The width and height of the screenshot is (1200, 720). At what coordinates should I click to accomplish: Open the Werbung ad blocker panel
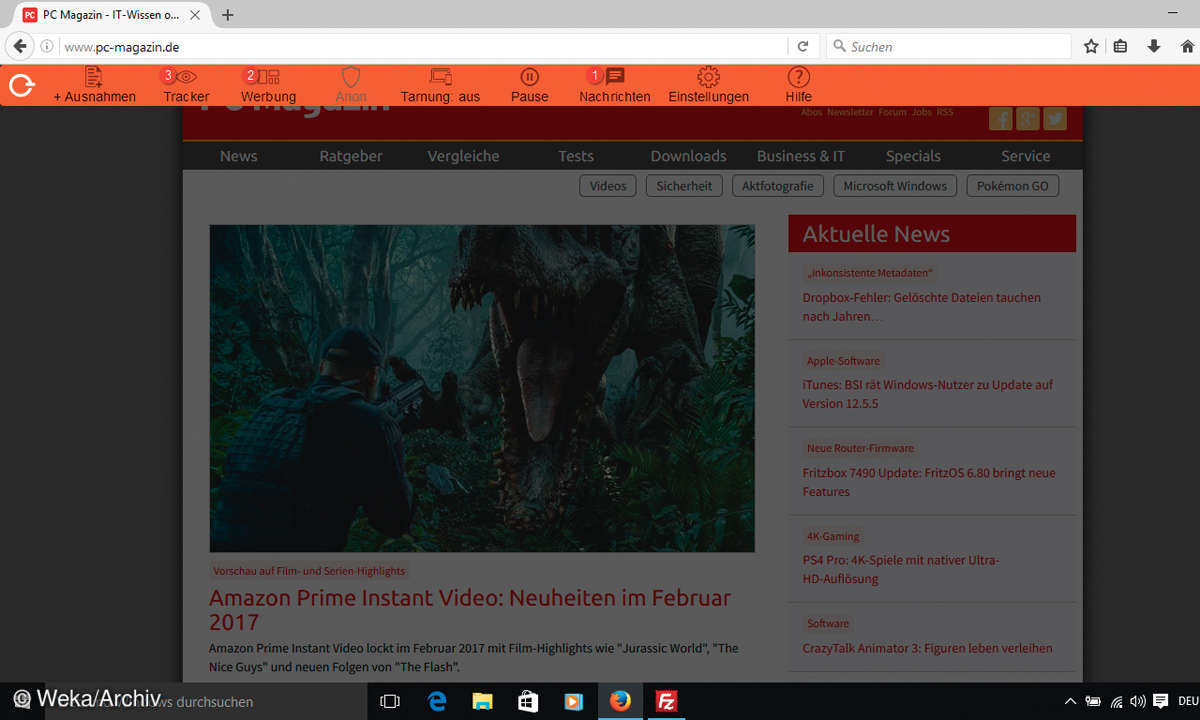[268, 86]
